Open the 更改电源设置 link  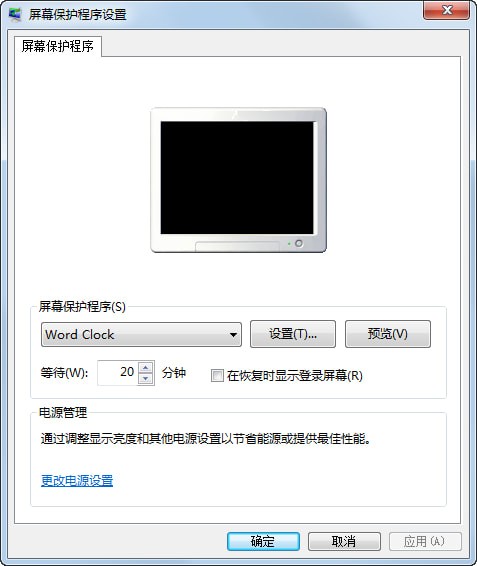coord(77,480)
